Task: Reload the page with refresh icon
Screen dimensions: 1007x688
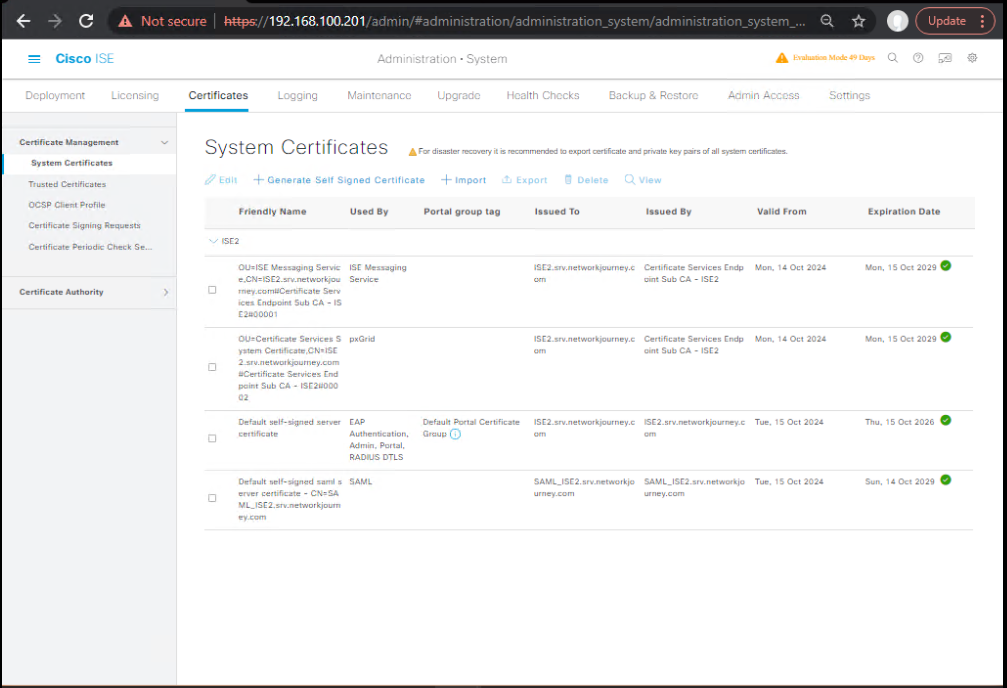Action: 86,21
